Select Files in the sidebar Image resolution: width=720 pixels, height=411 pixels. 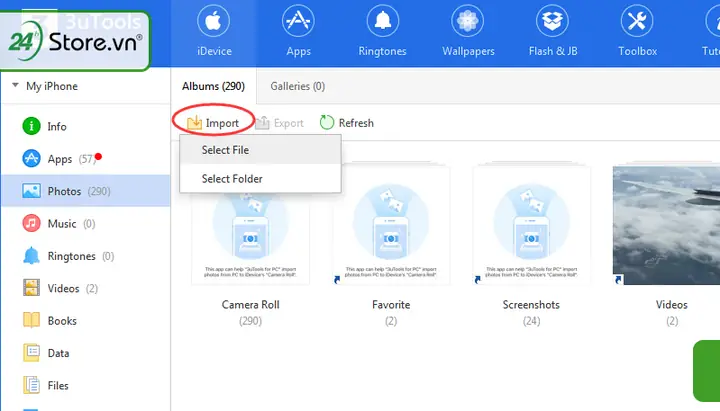[x=85, y=385]
